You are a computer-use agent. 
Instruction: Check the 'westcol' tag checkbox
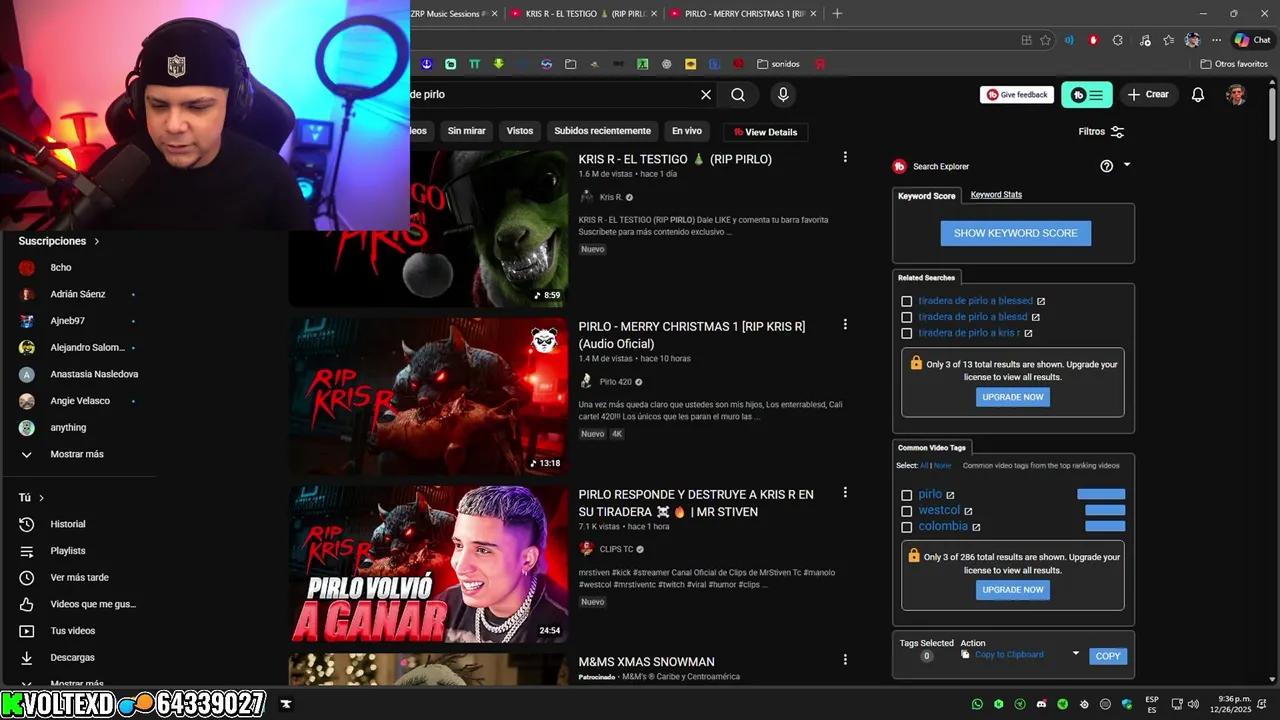click(907, 511)
